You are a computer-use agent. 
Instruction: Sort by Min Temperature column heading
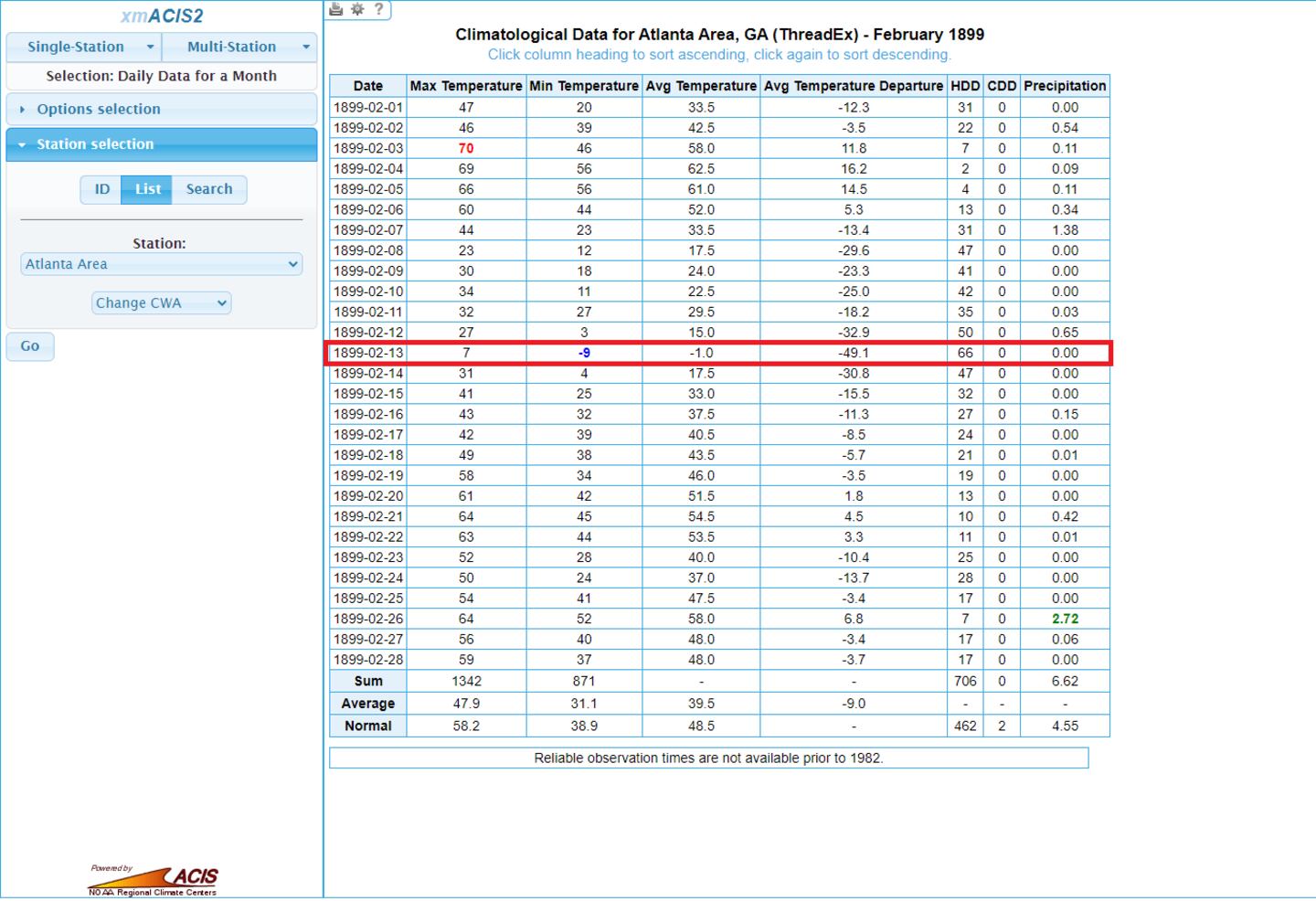click(x=584, y=86)
